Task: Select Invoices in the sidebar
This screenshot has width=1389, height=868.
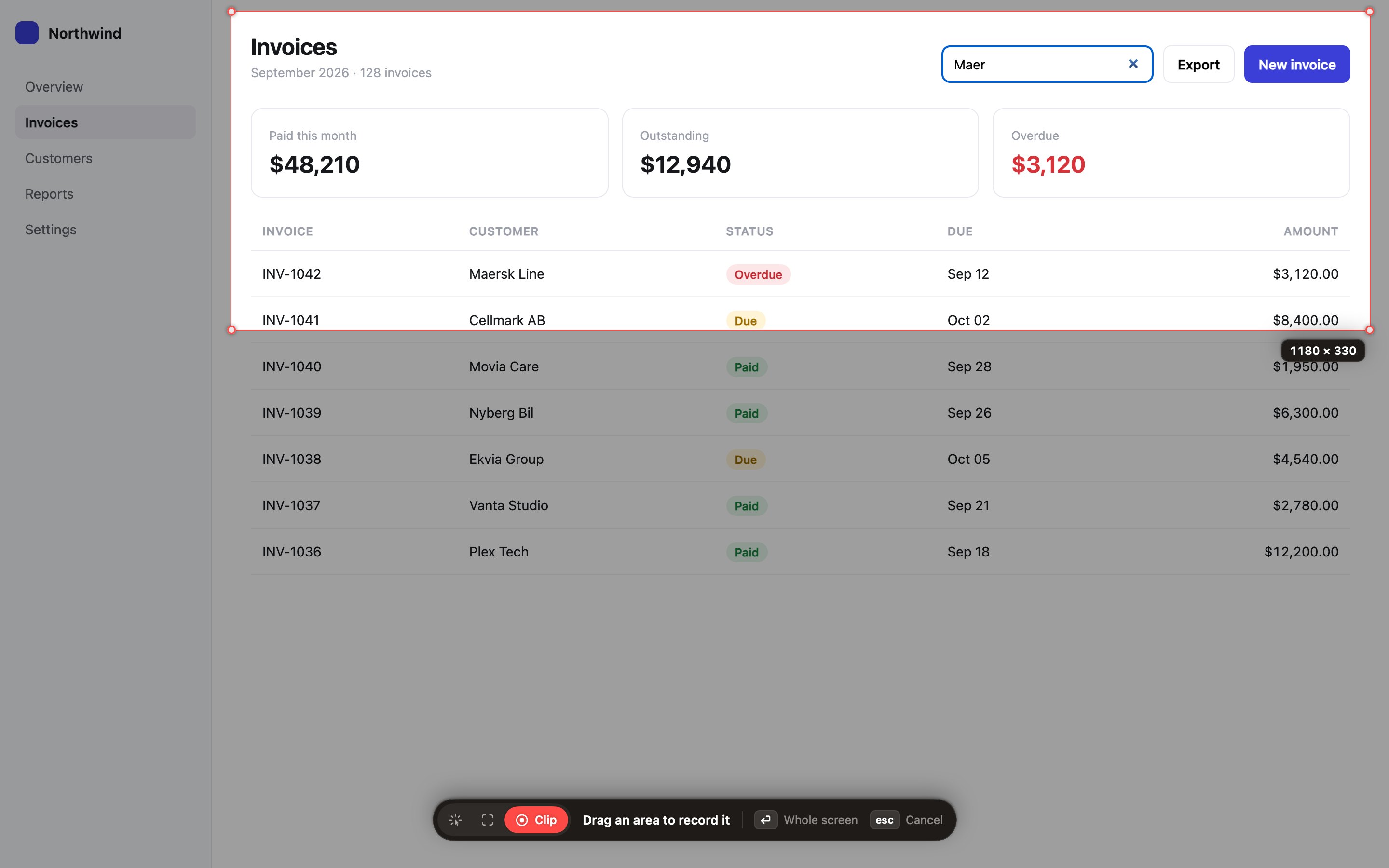Action: (x=106, y=122)
